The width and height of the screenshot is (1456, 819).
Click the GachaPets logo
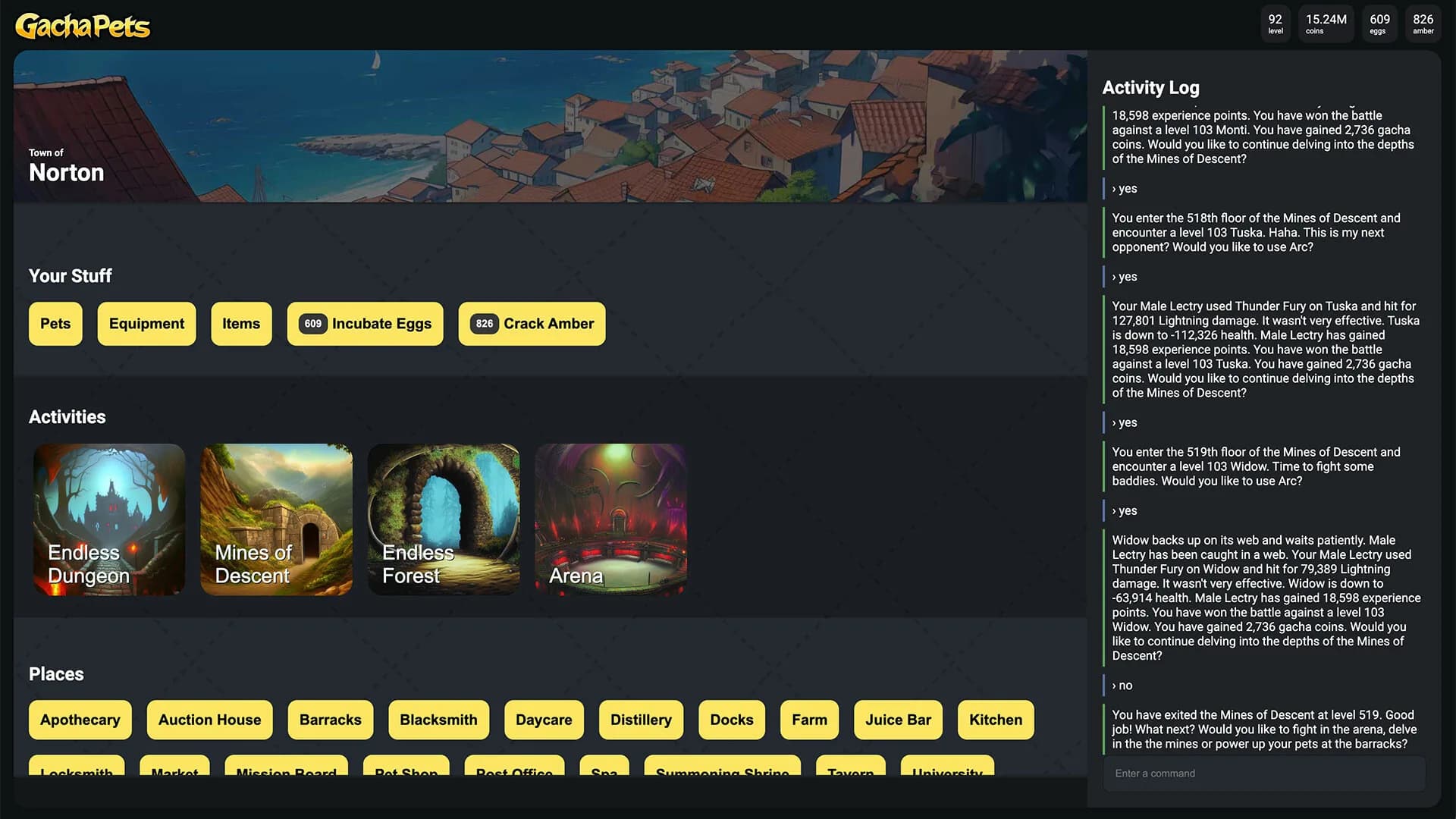(x=83, y=26)
